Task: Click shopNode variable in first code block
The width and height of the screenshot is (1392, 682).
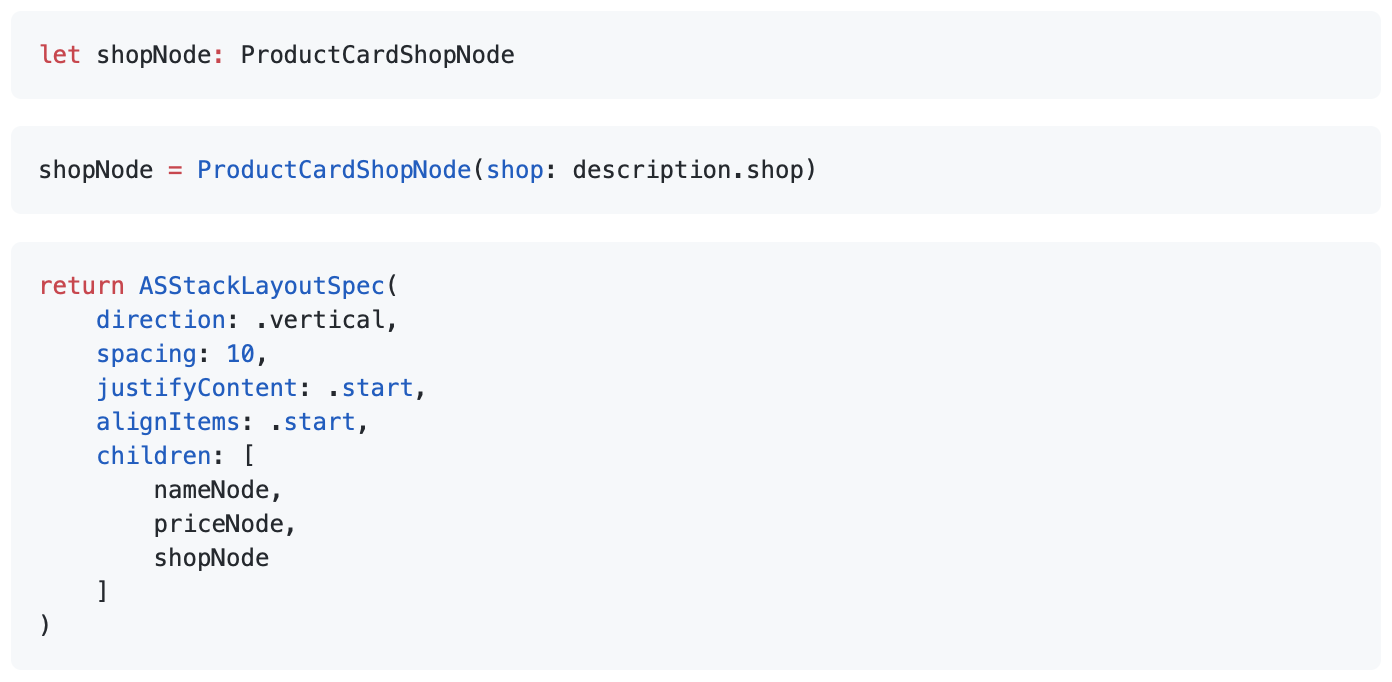Action: tap(154, 55)
